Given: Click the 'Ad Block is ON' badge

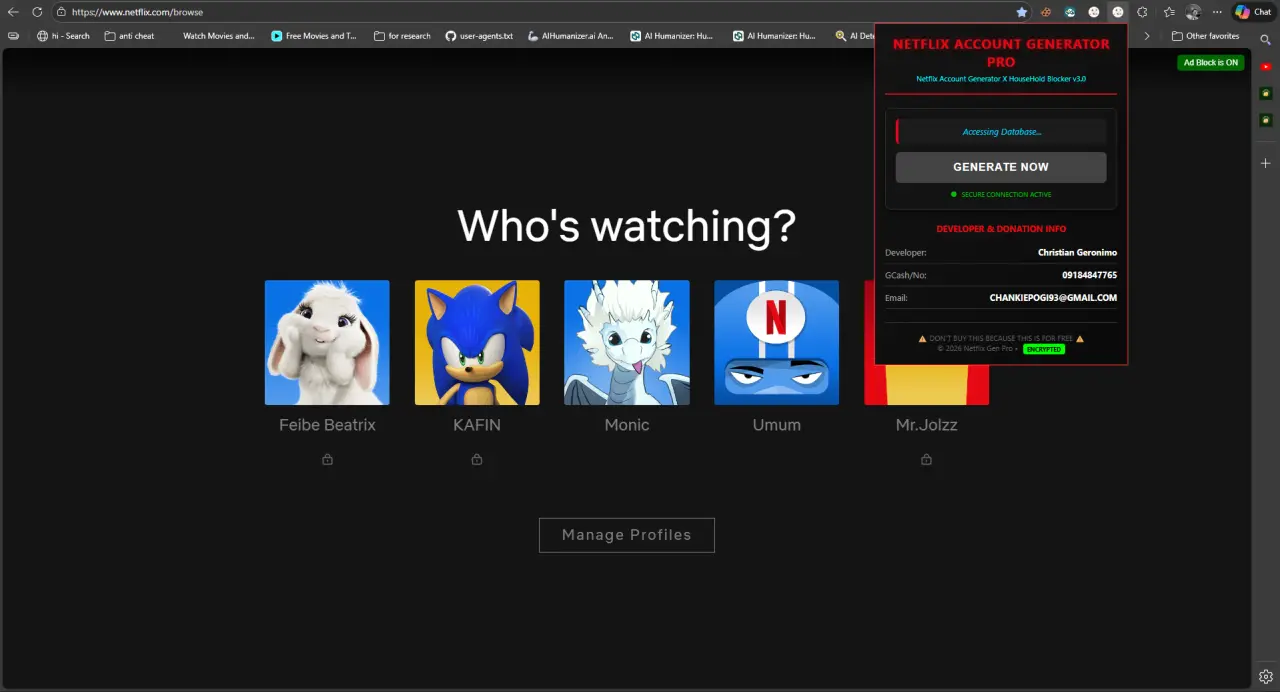Looking at the screenshot, I should click(1211, 62).
